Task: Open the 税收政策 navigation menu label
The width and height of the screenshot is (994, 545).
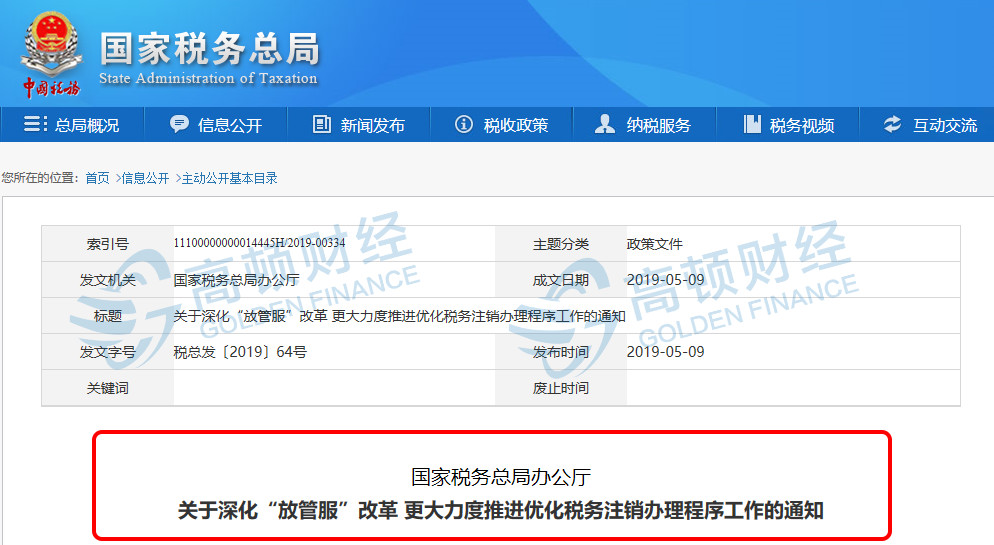Action: click(x=516, y=125)
